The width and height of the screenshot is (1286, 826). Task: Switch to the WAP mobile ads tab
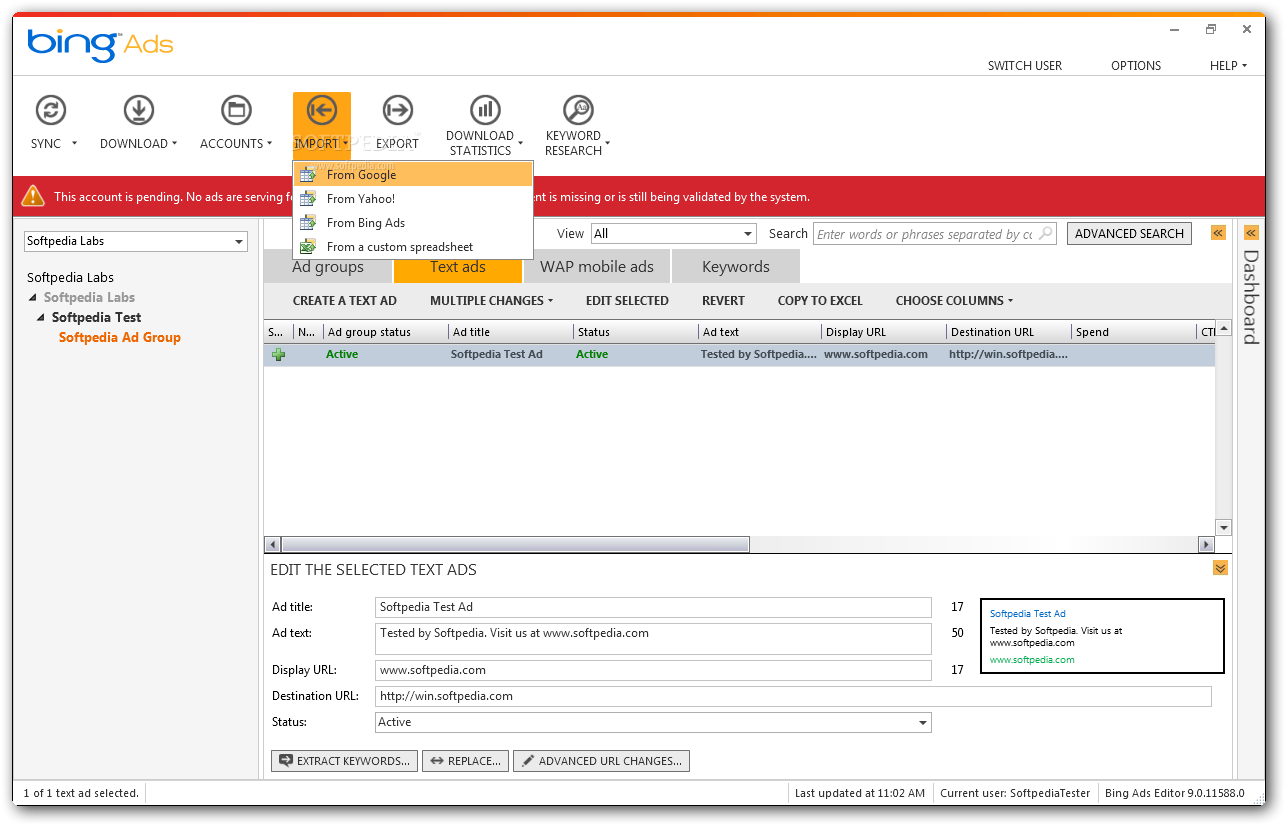click(x=597, y=267)
